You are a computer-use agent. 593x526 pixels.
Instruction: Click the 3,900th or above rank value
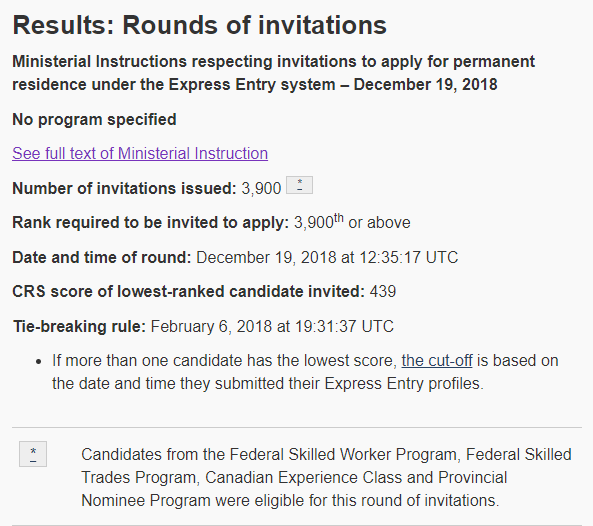pos(352,222)
